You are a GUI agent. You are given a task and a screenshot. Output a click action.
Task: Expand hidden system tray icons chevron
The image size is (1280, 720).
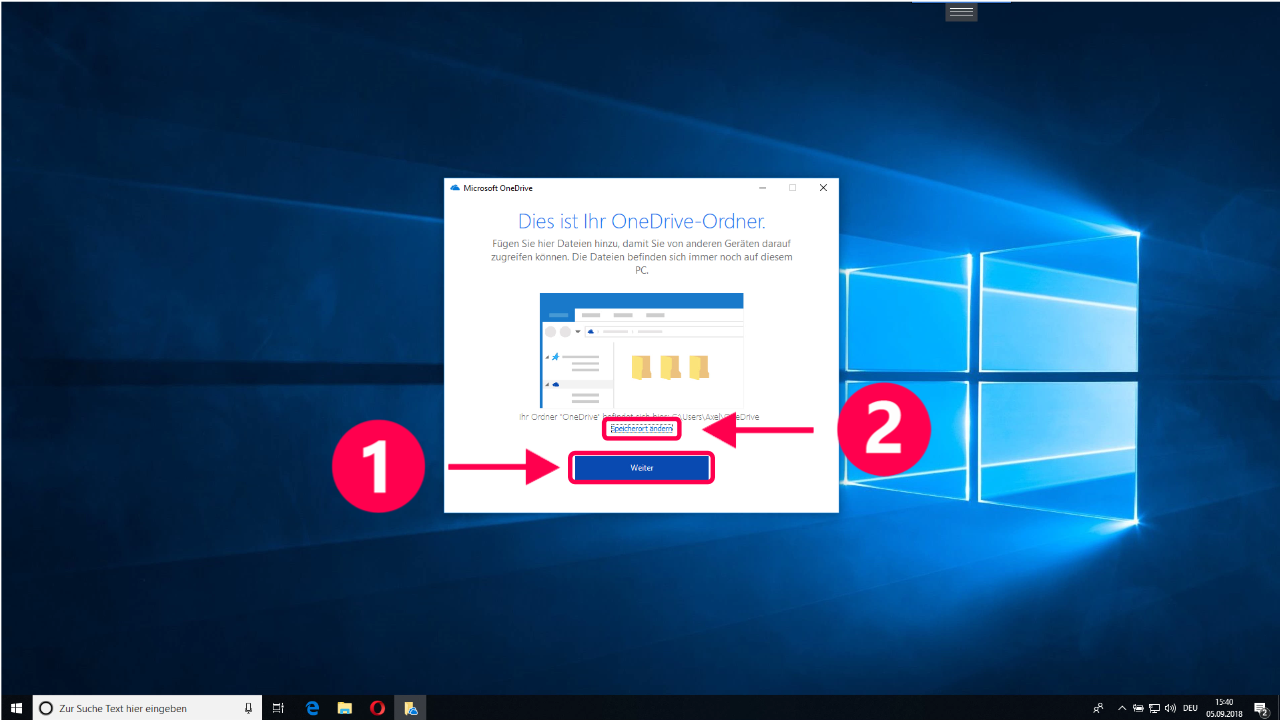[1122, 708]
